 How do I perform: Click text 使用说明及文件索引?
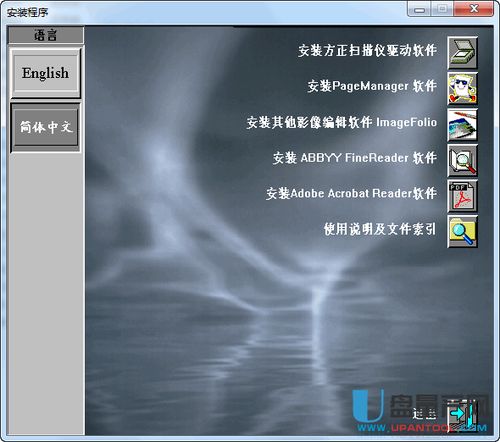[x=380, y=229]
